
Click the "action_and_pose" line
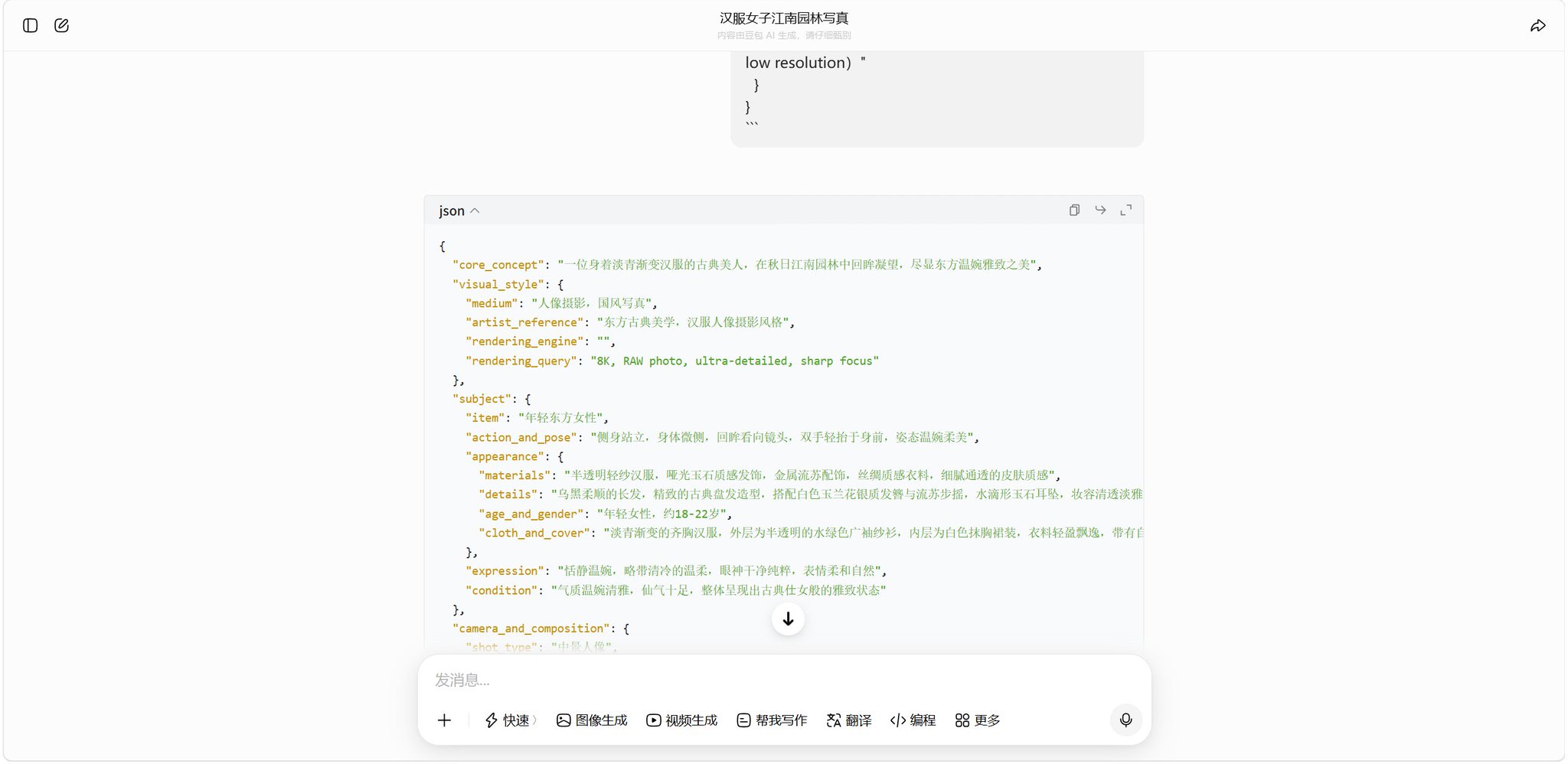point(722,437)
